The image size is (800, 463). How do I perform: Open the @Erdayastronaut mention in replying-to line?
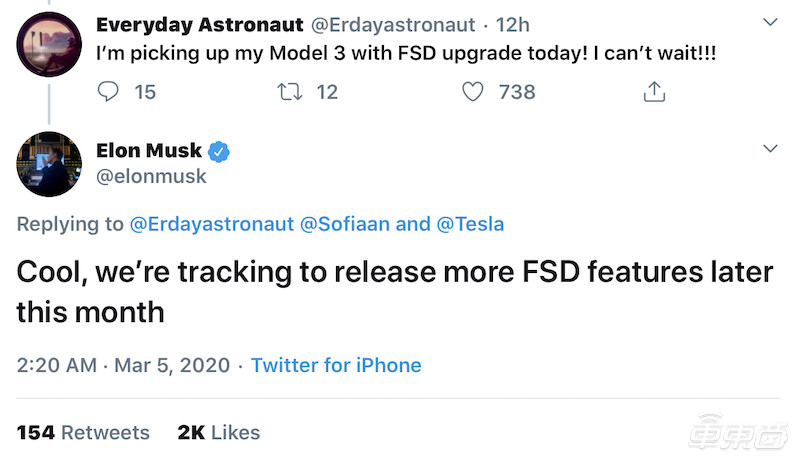pos(212,224)
